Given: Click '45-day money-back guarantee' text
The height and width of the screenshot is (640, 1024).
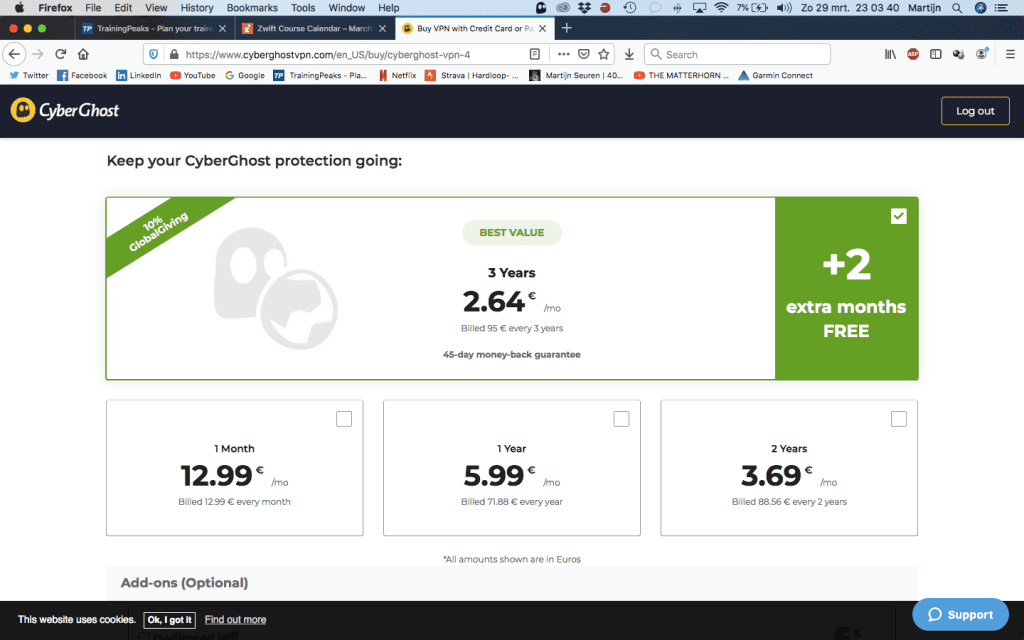Looking at the screenshot, I should click(x=511, y=355).
